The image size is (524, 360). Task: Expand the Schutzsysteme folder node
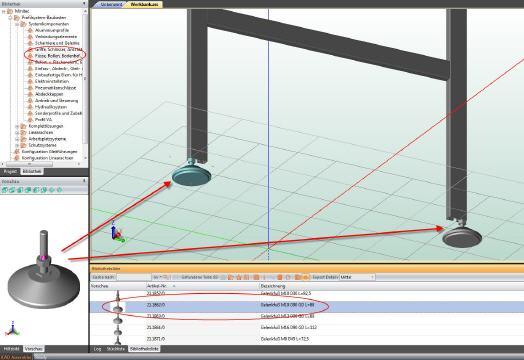(17, 145)
